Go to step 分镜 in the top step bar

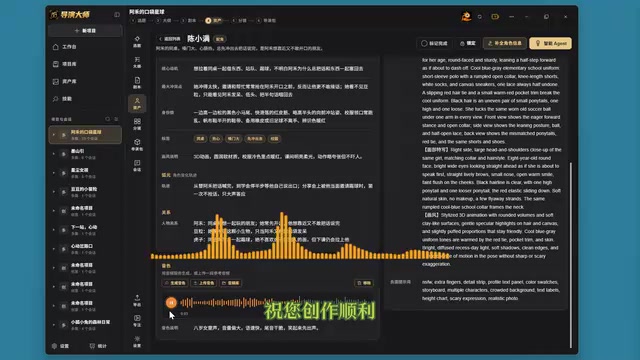coord(239,20)
